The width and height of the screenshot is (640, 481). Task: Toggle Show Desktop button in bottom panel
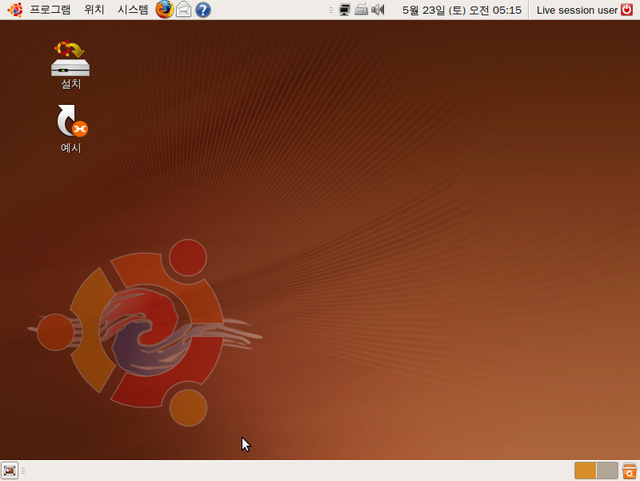point(10,470)
